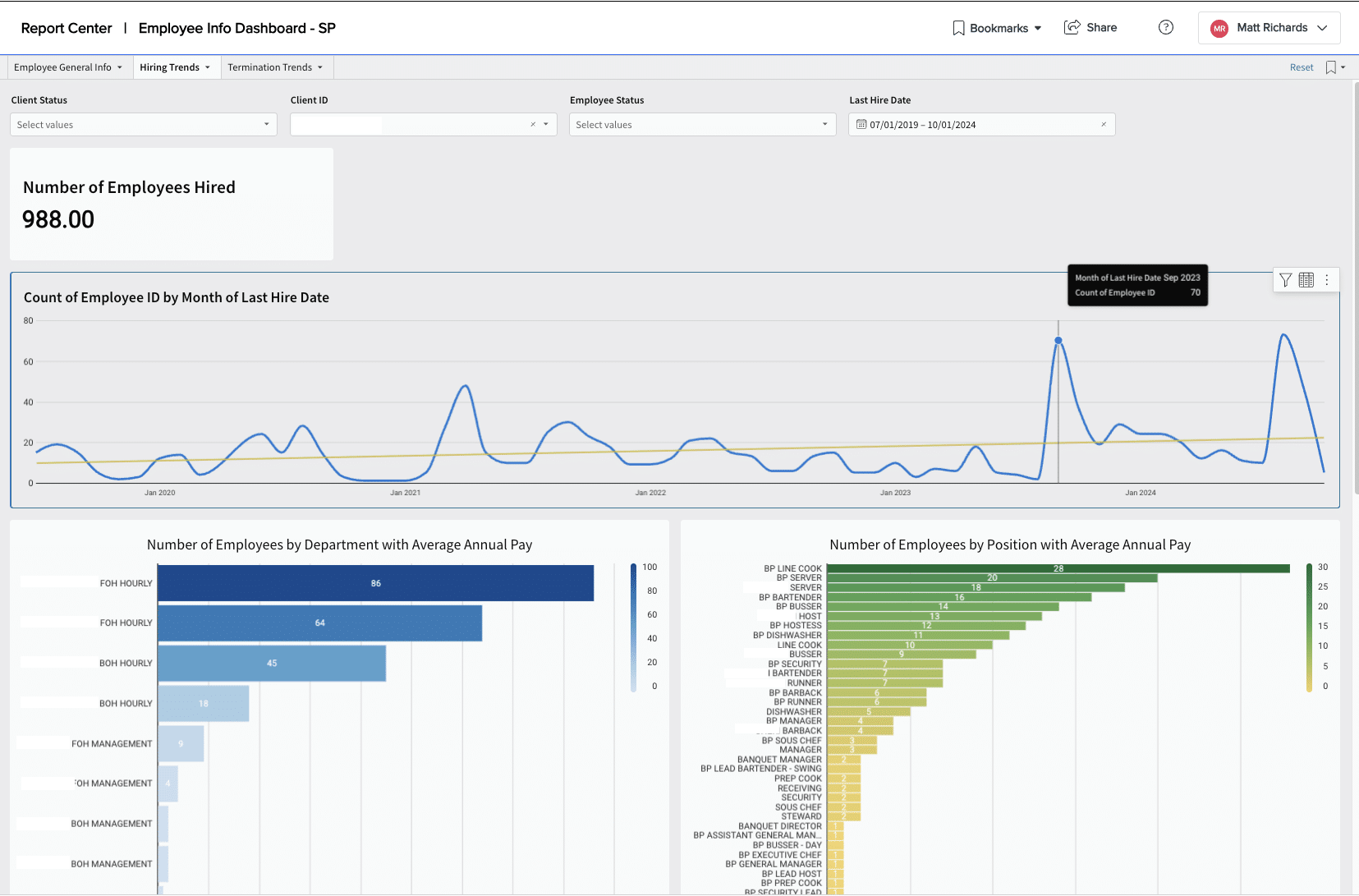Click the Reset link to clear filters
1359x896 pixels.
(1301, 67)
